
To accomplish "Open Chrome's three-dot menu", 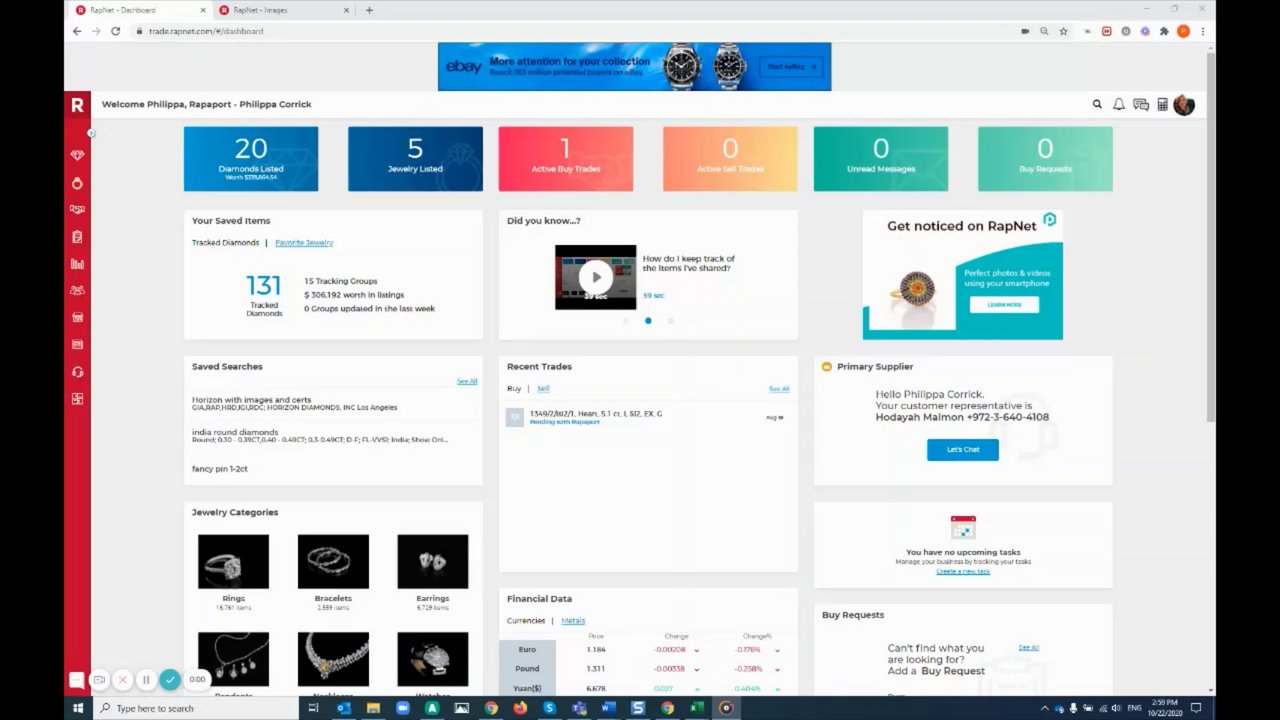I will 1202,31.
